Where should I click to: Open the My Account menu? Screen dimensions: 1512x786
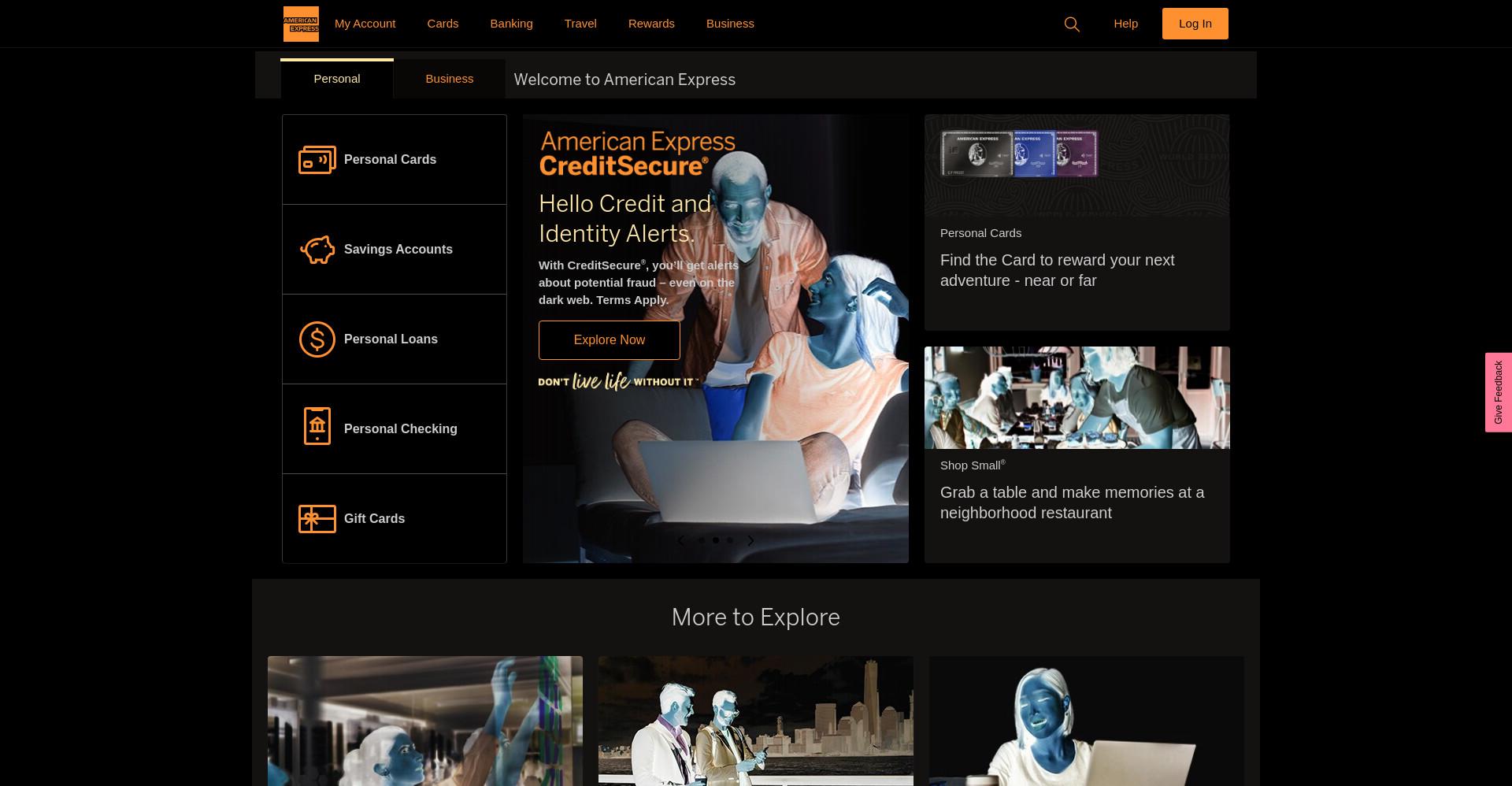click(365, 24)
